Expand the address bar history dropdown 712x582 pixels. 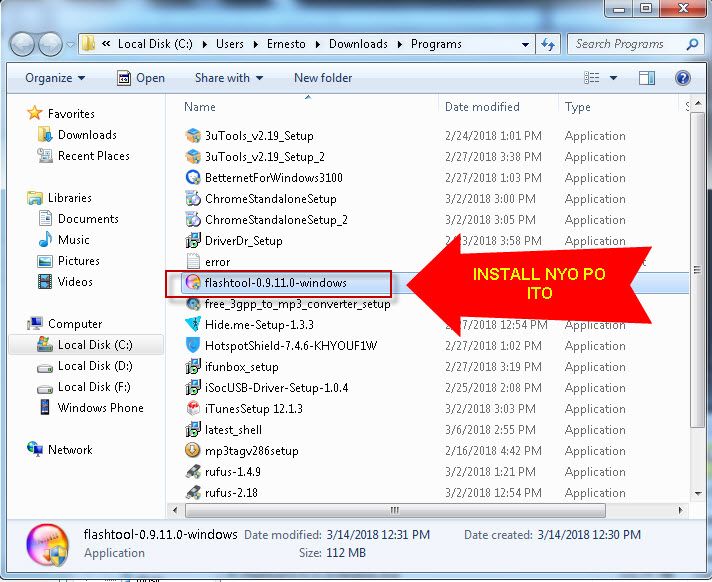[525, 44]
